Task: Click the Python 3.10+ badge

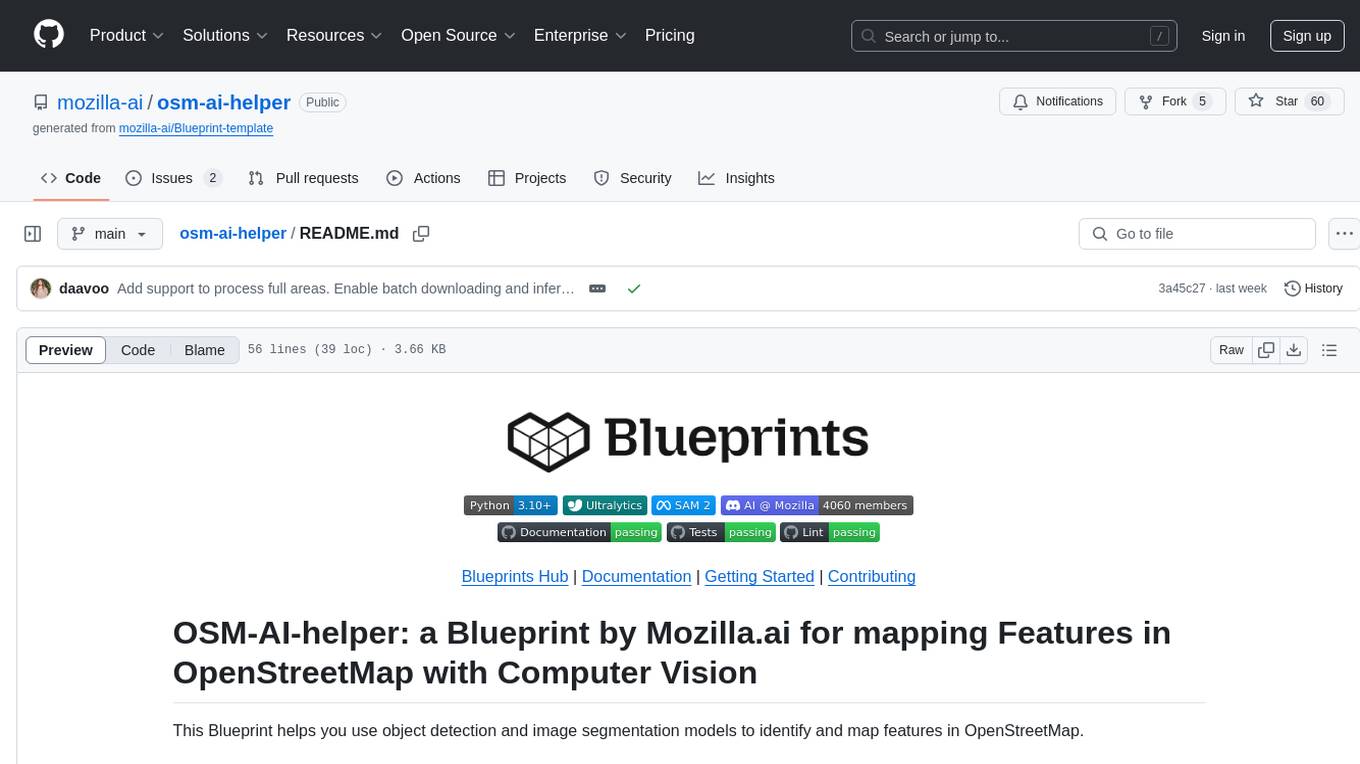Action: (x=510, y=506)
